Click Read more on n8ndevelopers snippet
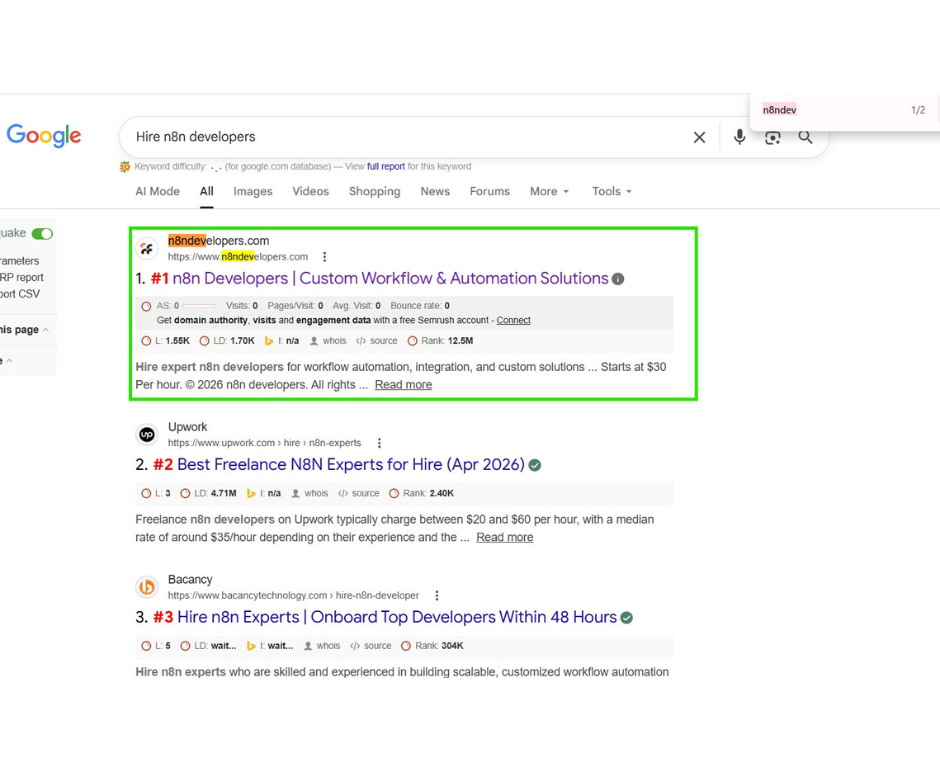The height and width of the screenshot is (771, 940). 403,385
